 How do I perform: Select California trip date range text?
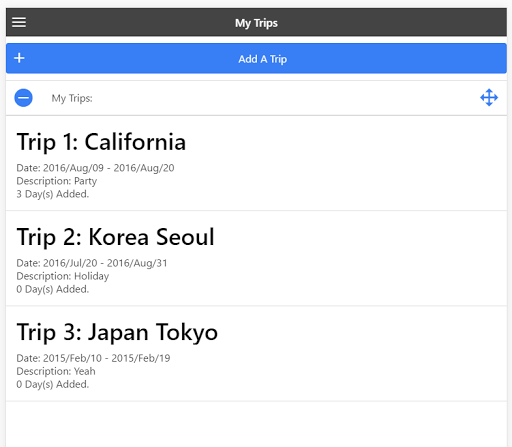95,168
